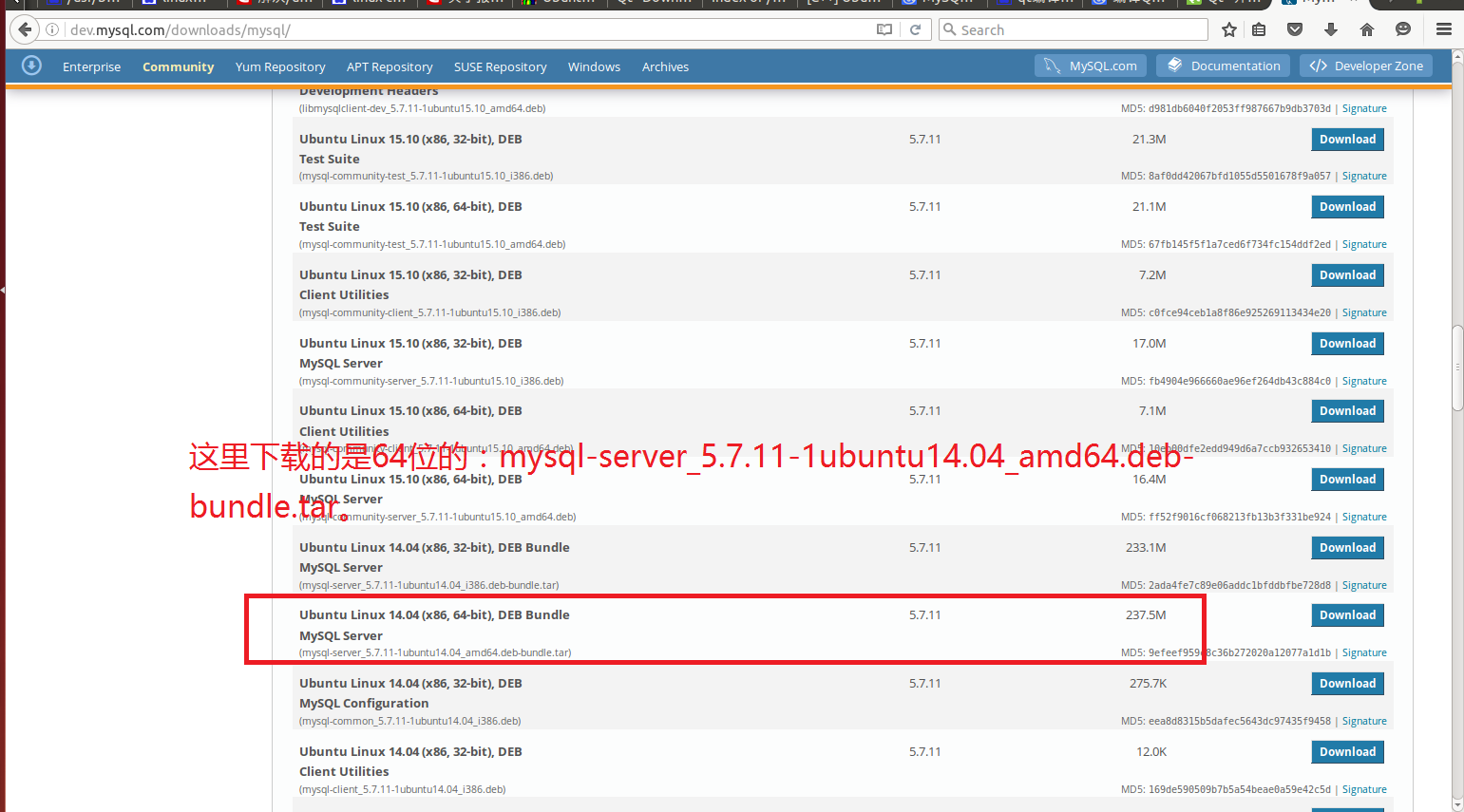Open Signature for 15.10 32-bit Client Utilities
This screenshot has height=812, width=1464.
click(1364, 312)
